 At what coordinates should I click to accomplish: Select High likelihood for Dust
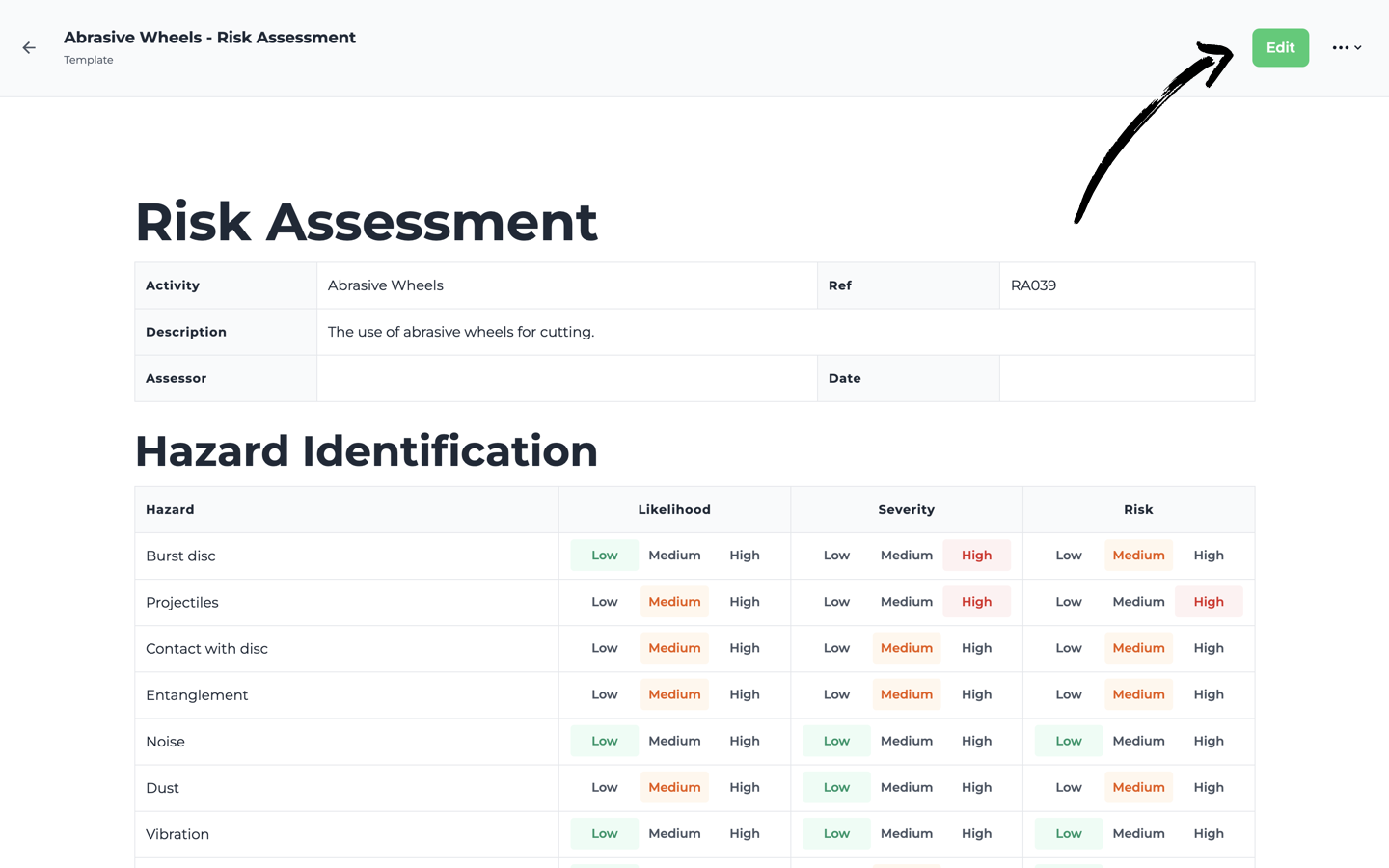[745, 787]
